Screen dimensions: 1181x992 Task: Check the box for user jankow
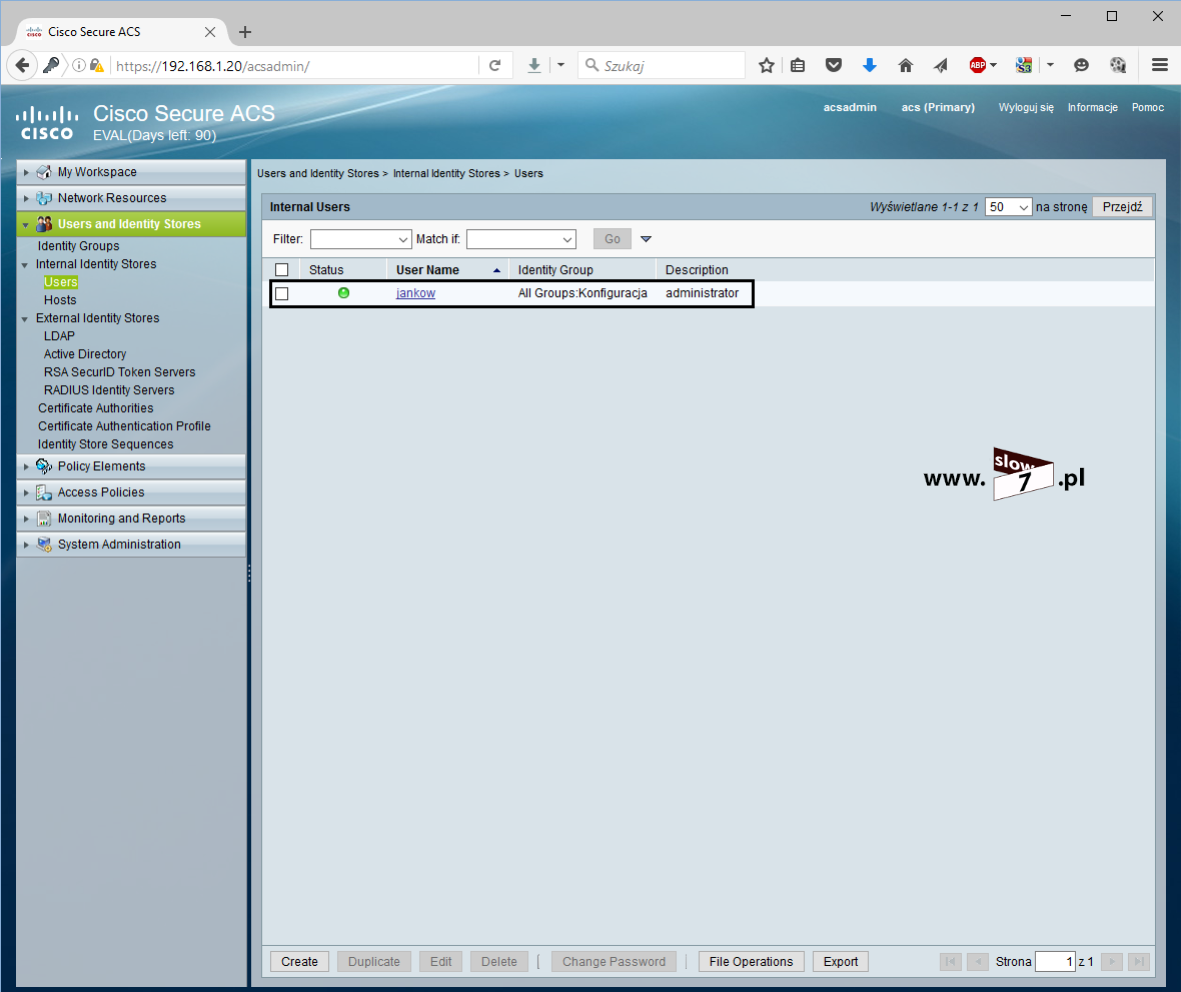tap(282, 294)
